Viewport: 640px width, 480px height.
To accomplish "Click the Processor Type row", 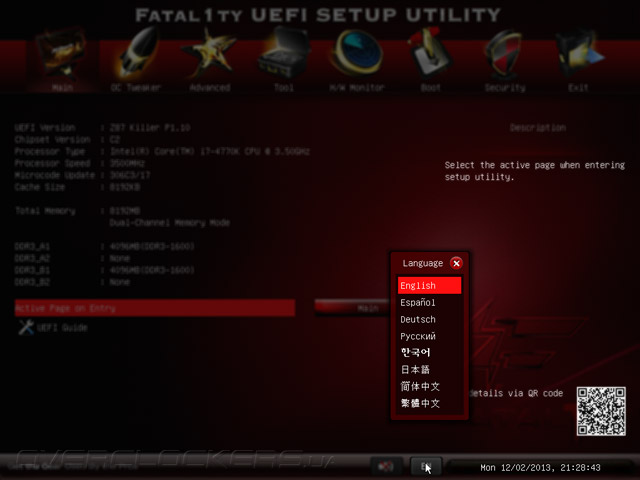I will click(x=162, y=151).
